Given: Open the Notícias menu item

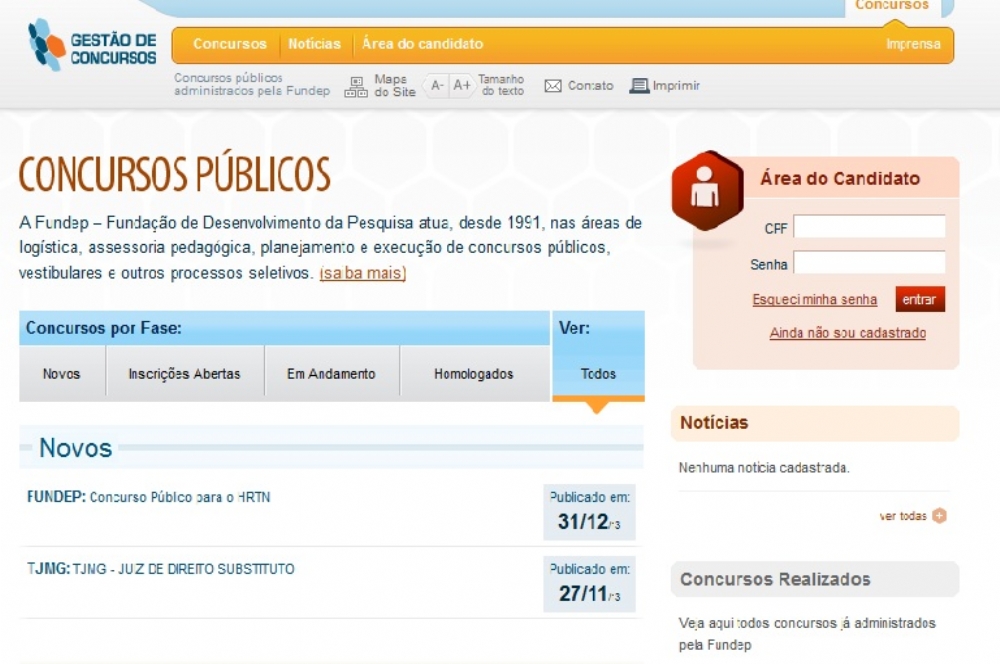Looking at the screenshot, I should pyautogui.click(x=314, y=44).
